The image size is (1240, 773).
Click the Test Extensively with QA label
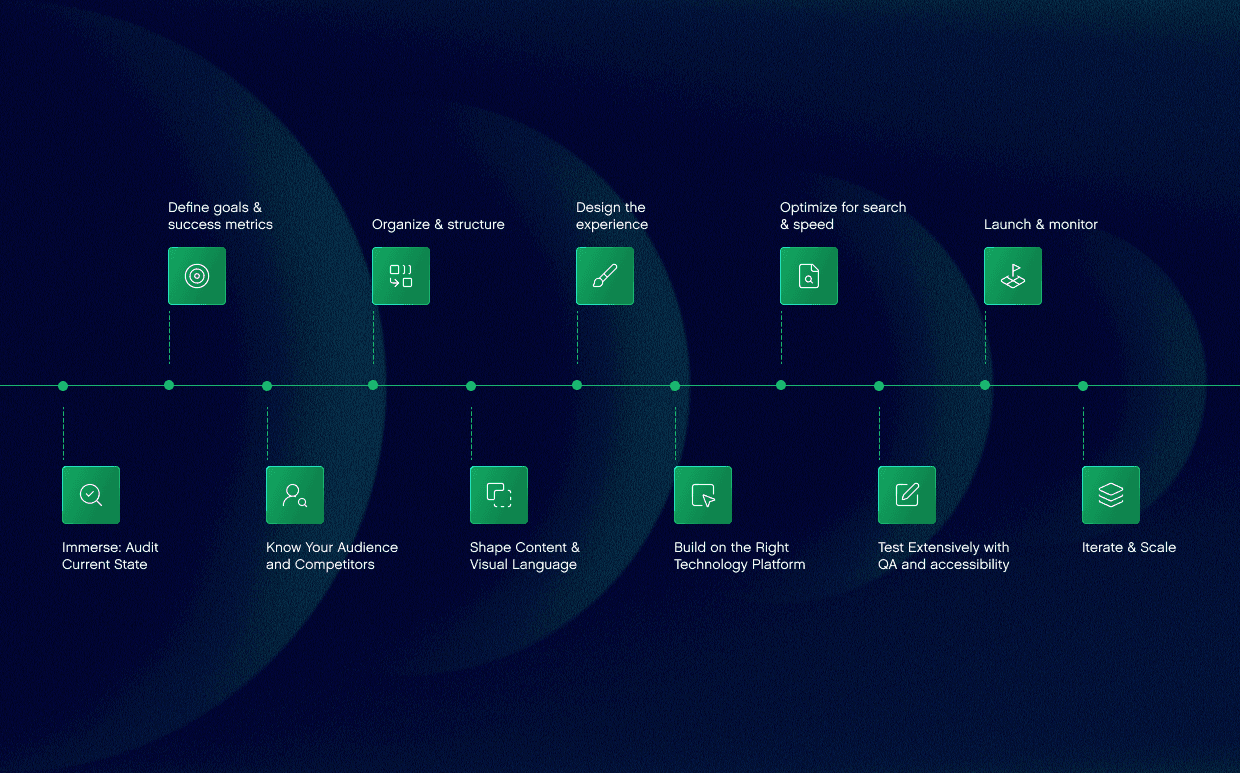tap(944, 556)
